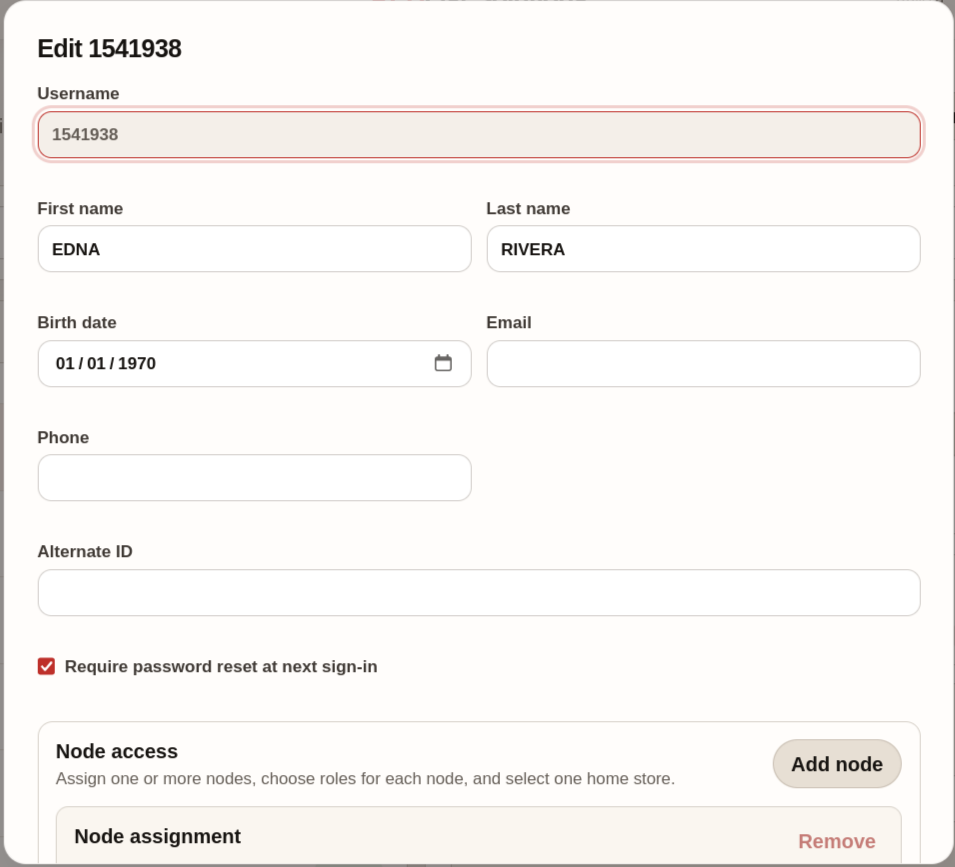Click the Username label
Image resolution: width=955 pixels, height=867 pixels.
pos(78,93)
